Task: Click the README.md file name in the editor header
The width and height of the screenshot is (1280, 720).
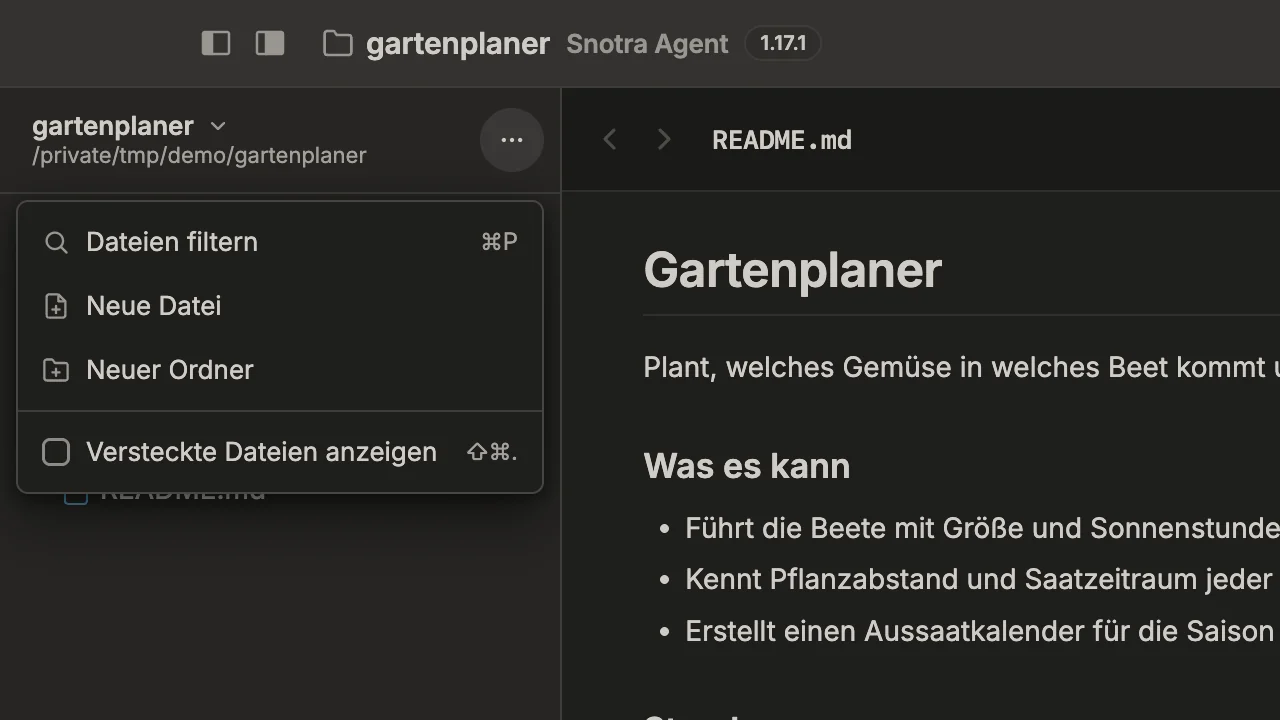Action: pyautogui.click(x=782, y=140)
